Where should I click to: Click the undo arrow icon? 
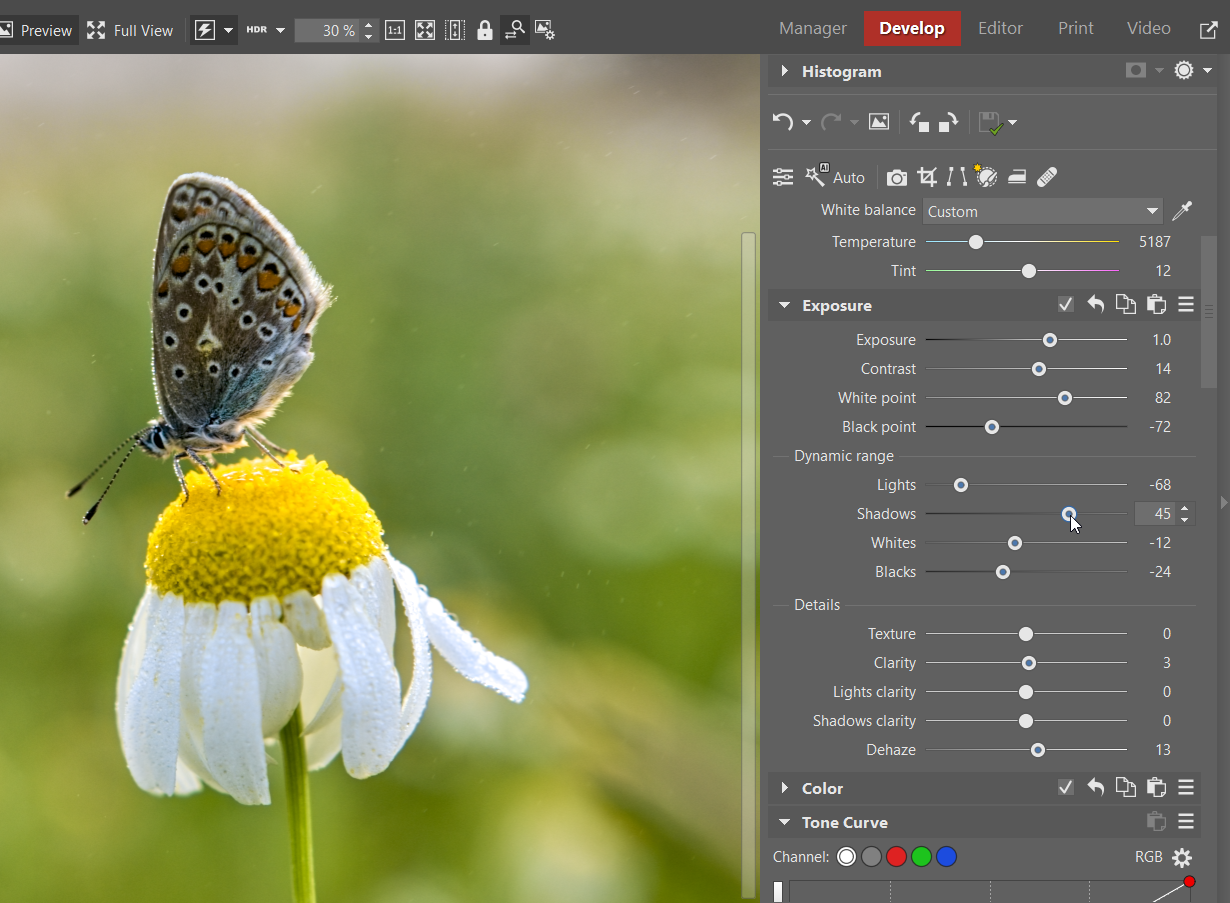tap(782, 122)
